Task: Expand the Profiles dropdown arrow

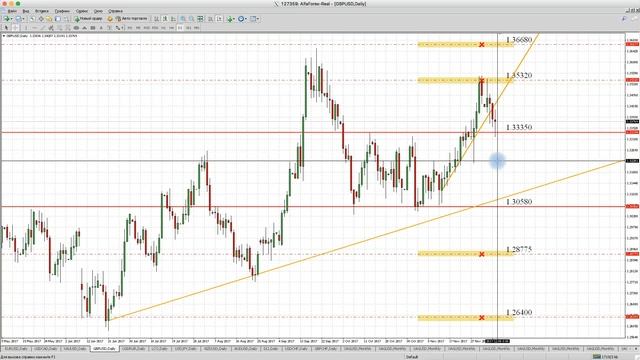Action: (23, 19)
